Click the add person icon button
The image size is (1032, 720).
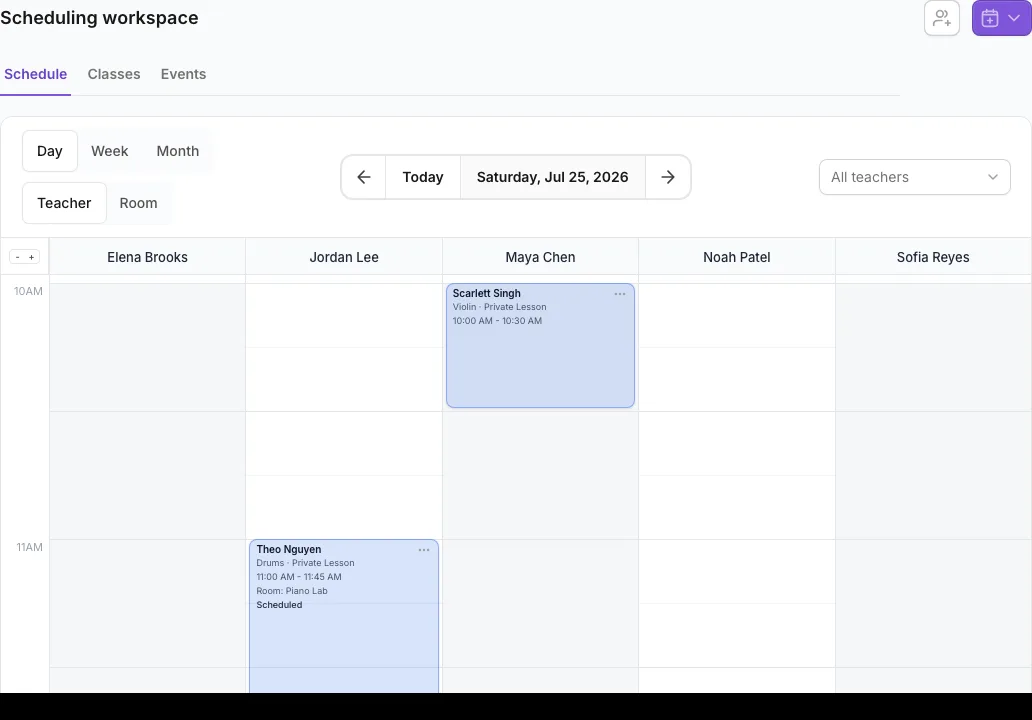(x=942, y=18)
